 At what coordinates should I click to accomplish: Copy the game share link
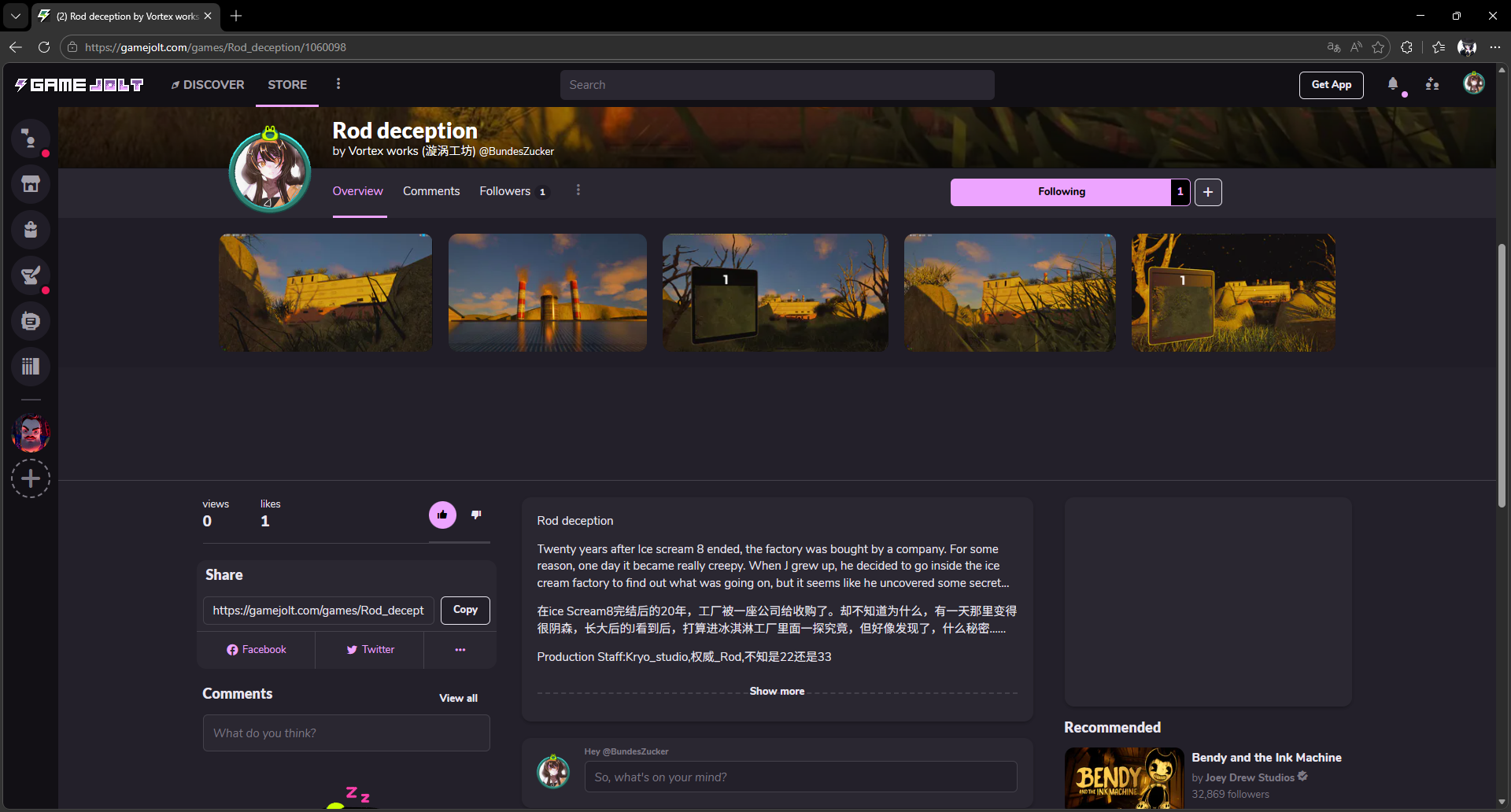[465, 611]
